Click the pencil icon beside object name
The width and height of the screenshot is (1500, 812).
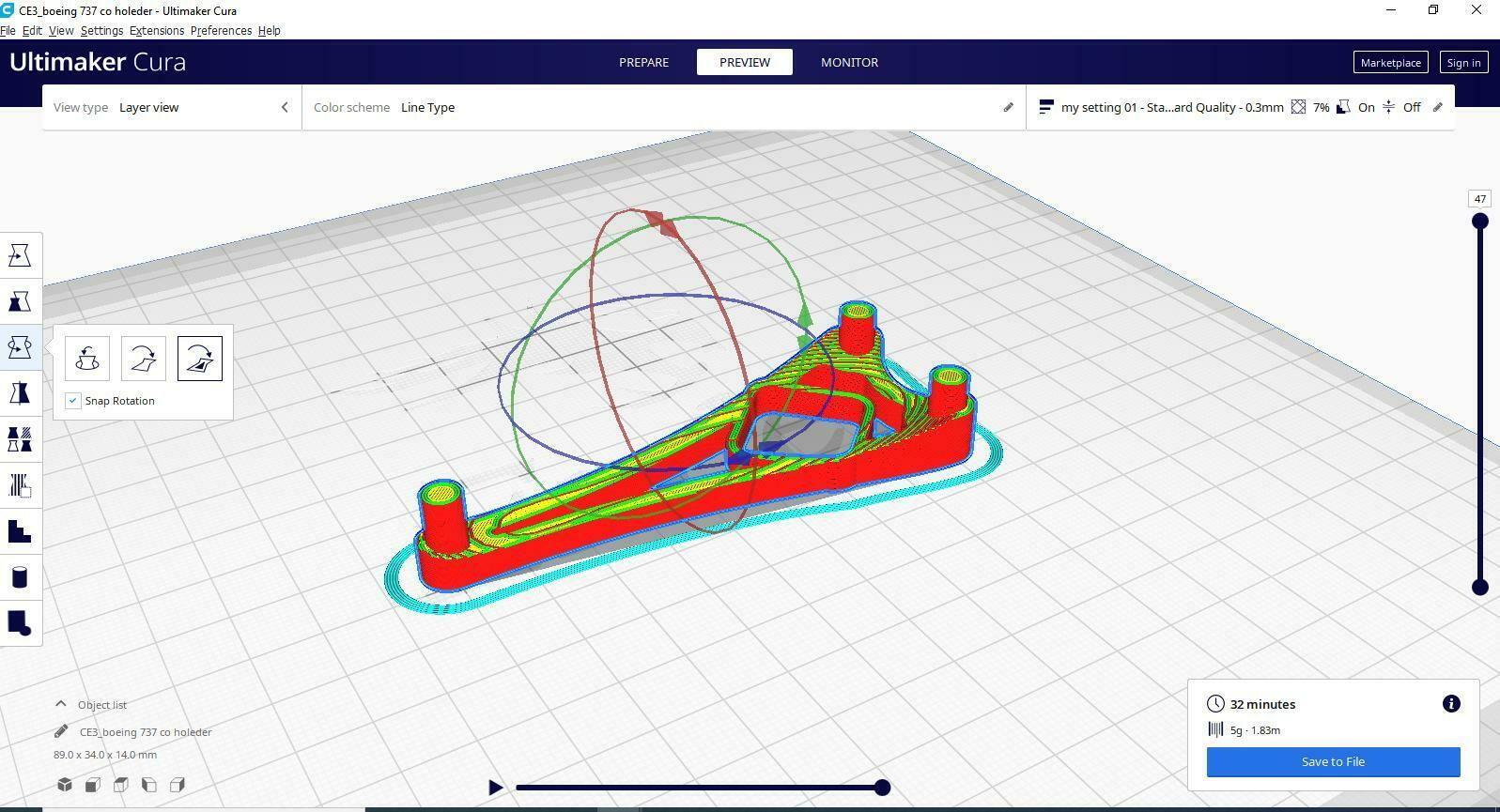point(61,731)
